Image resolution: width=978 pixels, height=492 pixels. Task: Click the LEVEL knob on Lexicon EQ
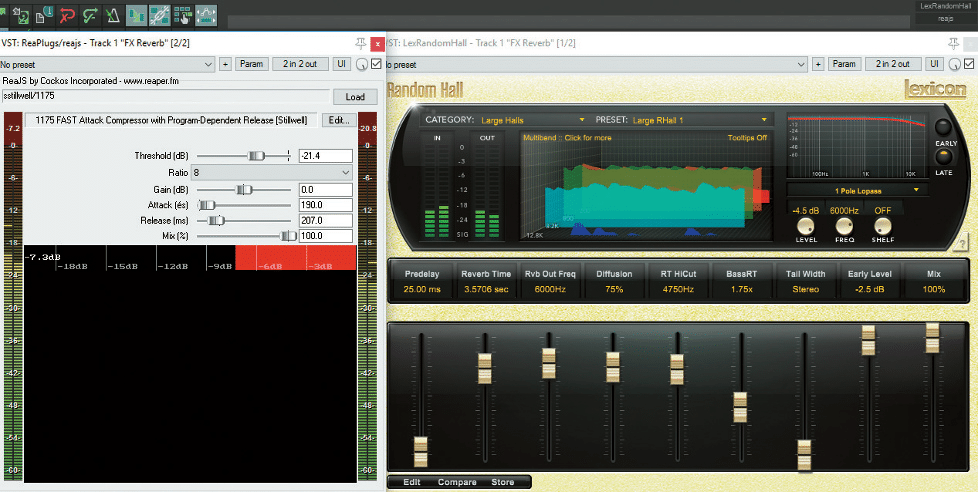point(806,226)
